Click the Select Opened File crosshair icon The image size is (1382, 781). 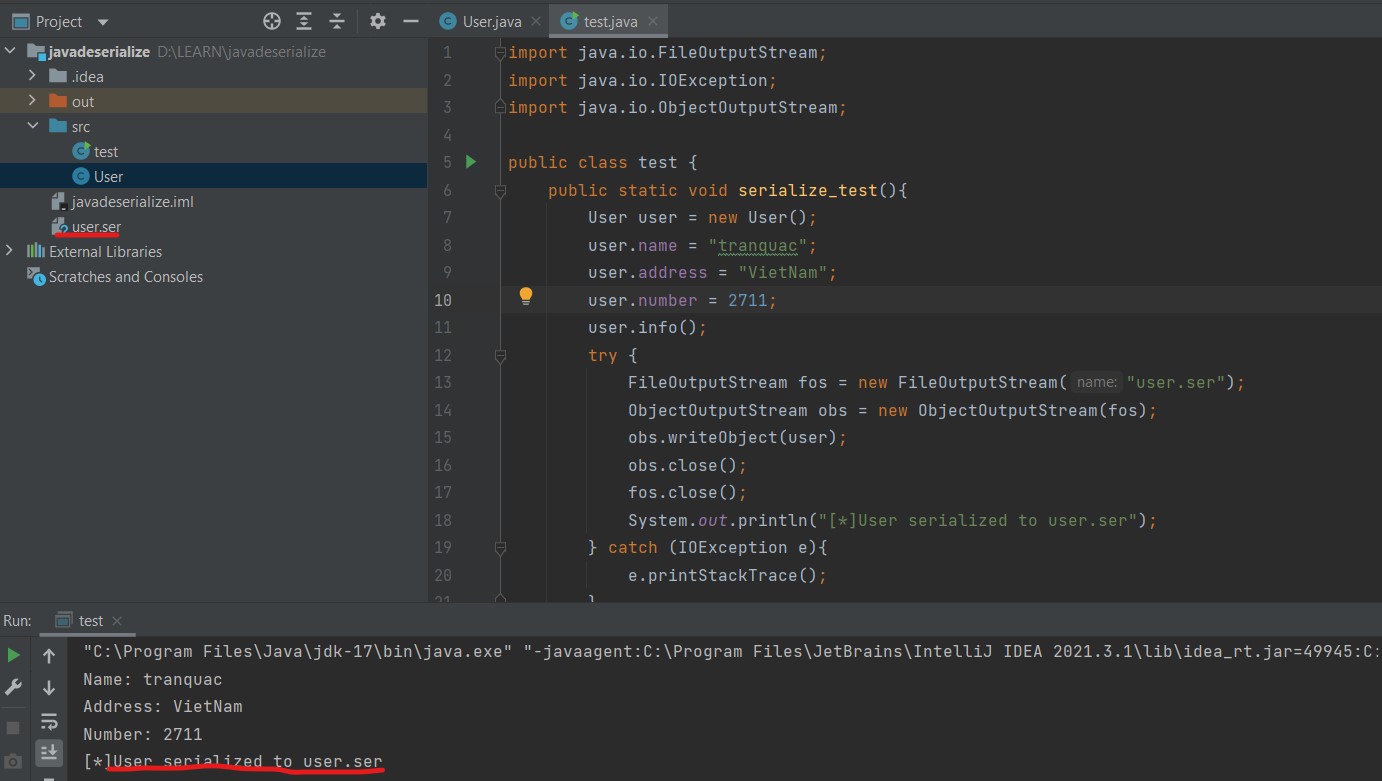(272, 20)
